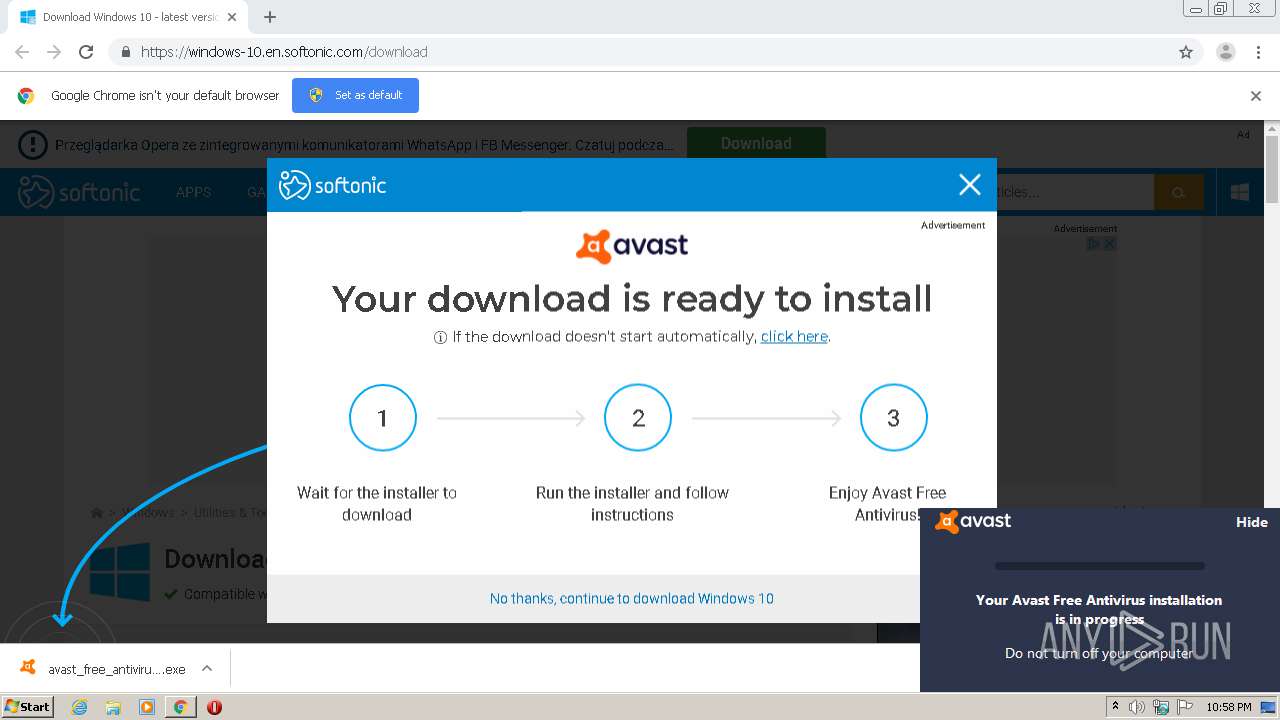
Task: Click the Avast installation progress bar
Action: tap(1100, 566)
